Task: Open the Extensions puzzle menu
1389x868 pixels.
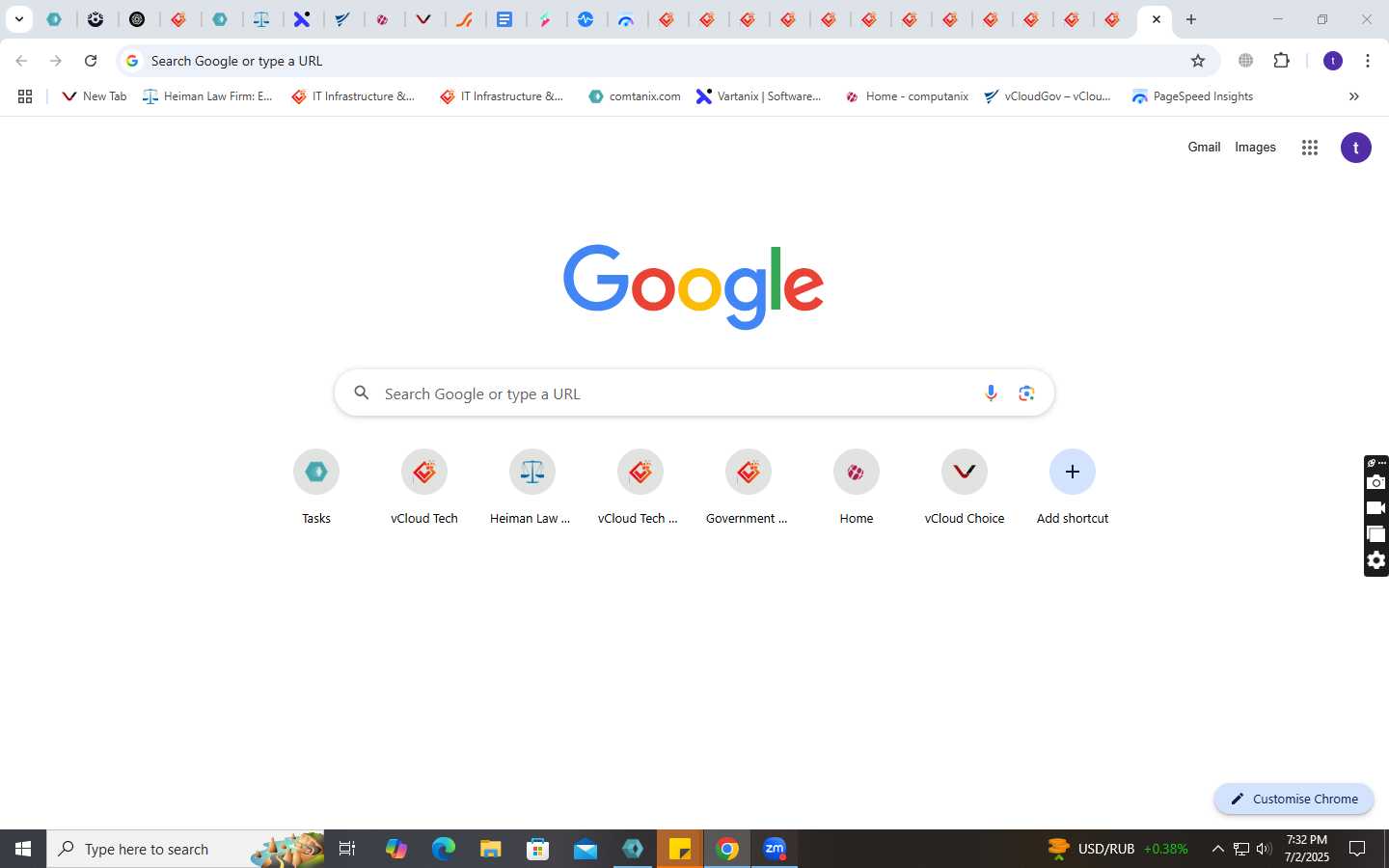Action: click(1281, 61)
